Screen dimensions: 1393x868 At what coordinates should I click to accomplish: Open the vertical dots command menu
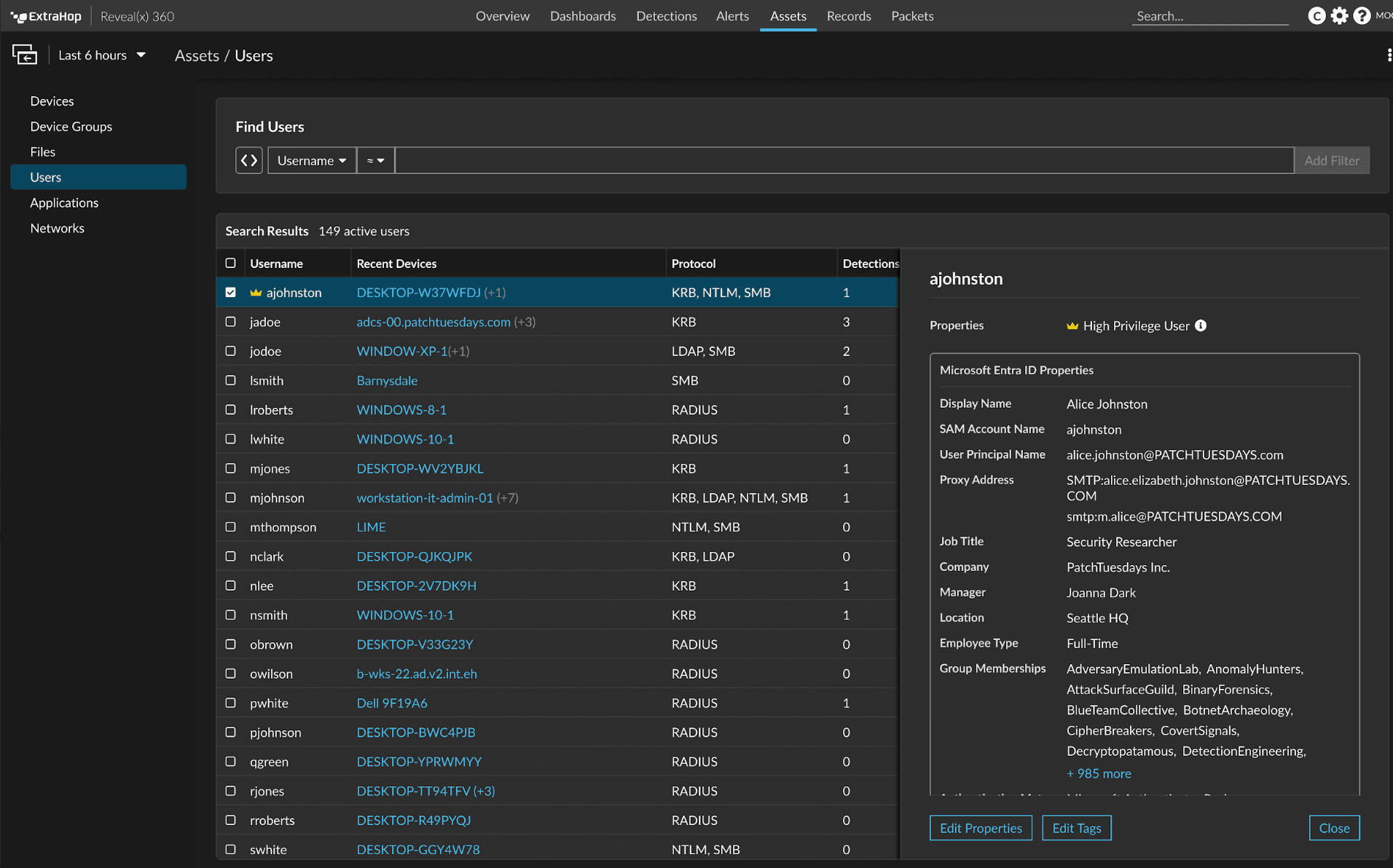1389,55
